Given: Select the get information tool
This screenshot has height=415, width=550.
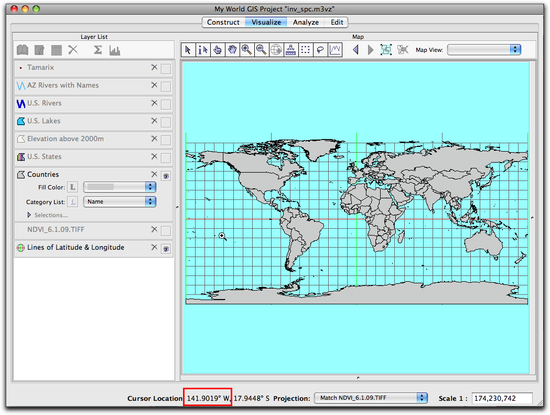Looking at the screenshot, I should (x=203, y=50).
